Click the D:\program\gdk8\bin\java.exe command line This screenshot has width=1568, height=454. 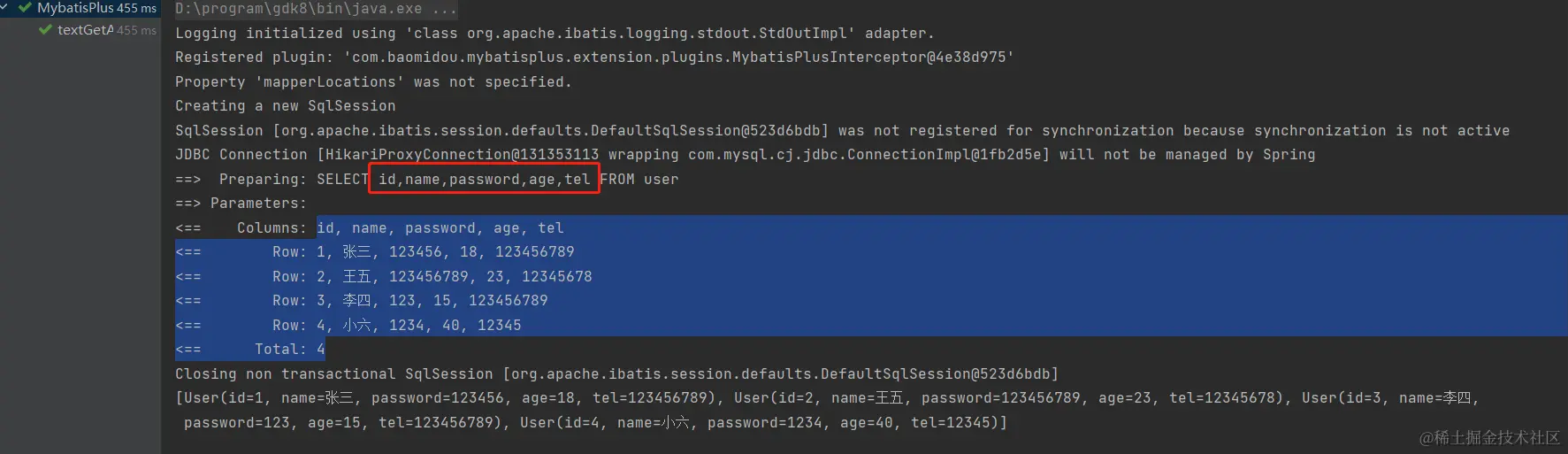316,9
